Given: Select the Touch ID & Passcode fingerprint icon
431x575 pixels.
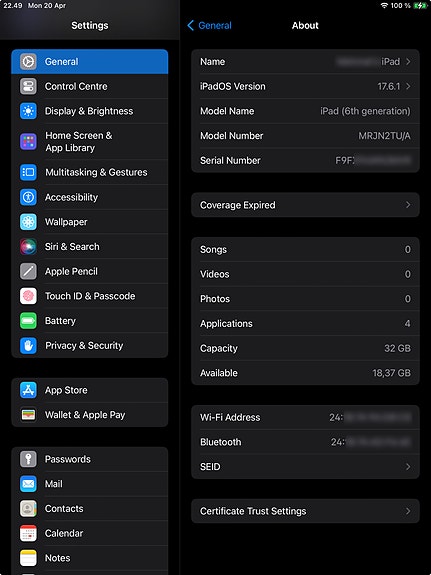Looking at the screenshot, I should [x=28, y=296].
